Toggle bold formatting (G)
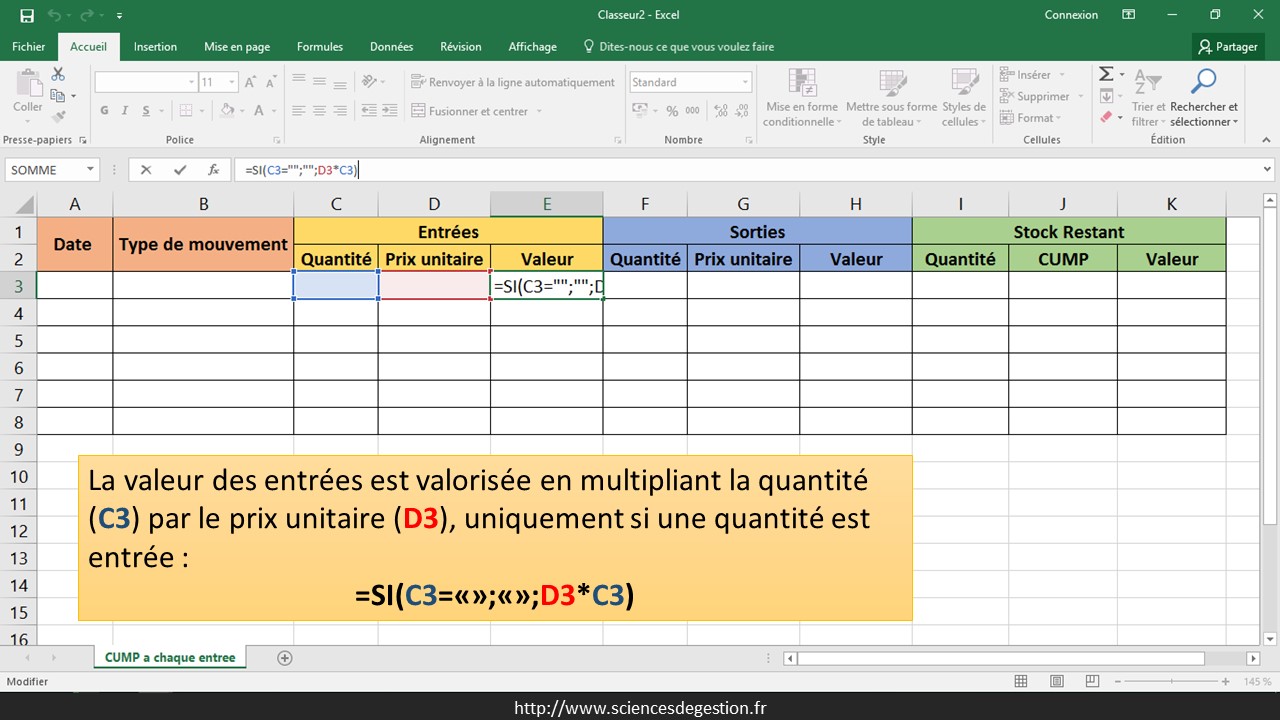This screenshot has width=1280, height=720. click(105, 111)
